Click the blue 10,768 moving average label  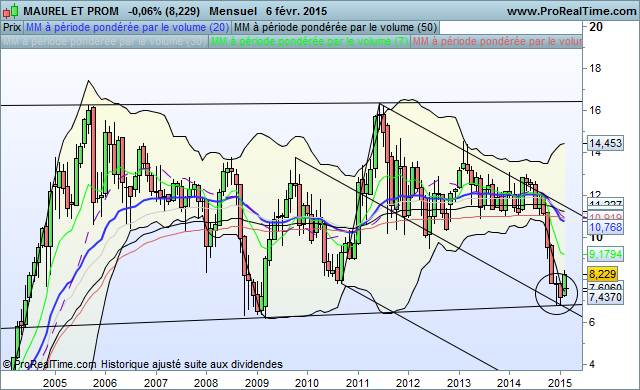click(x=605, y=227)
